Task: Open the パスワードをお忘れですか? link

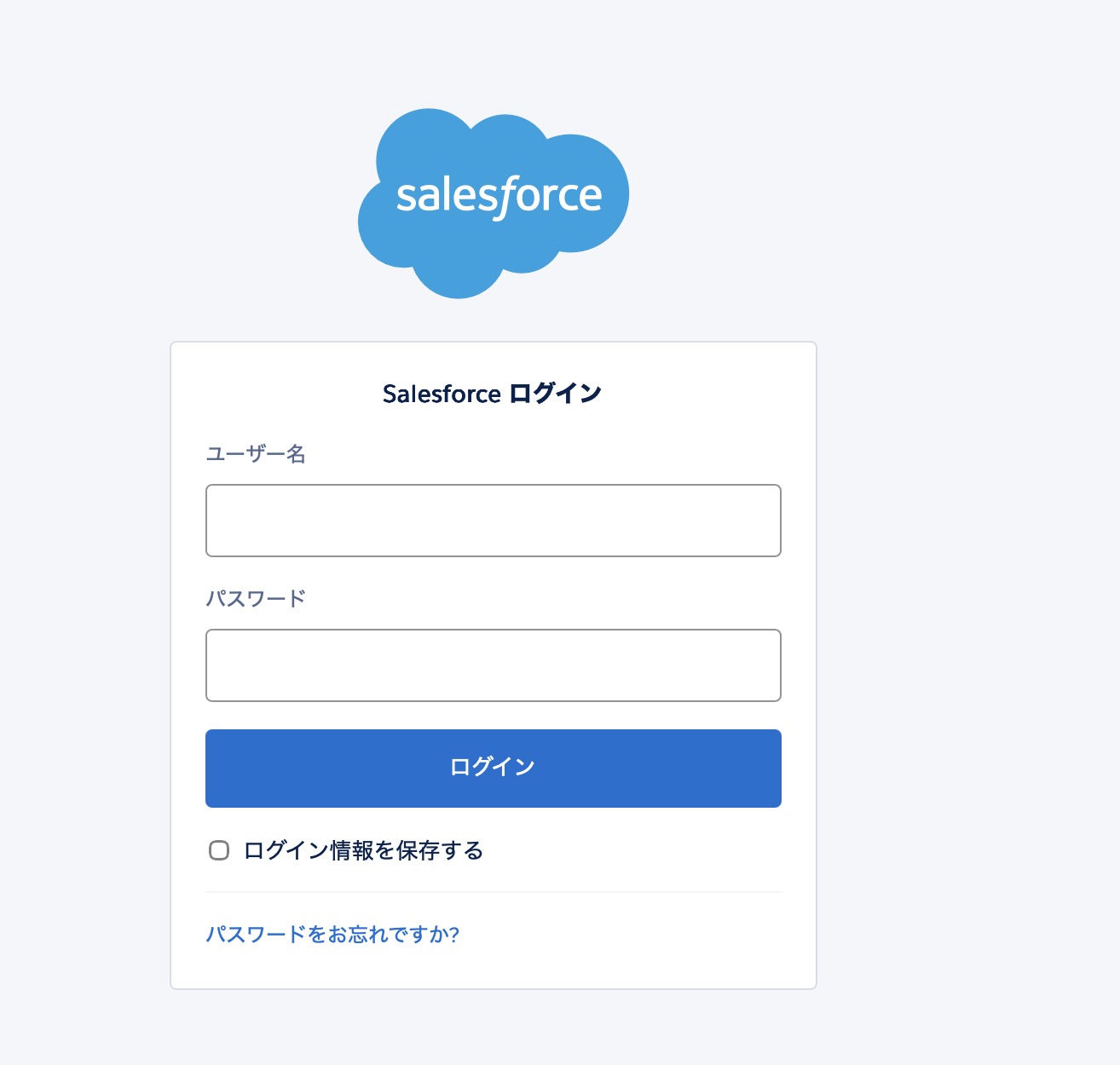Action: point(332,935)
